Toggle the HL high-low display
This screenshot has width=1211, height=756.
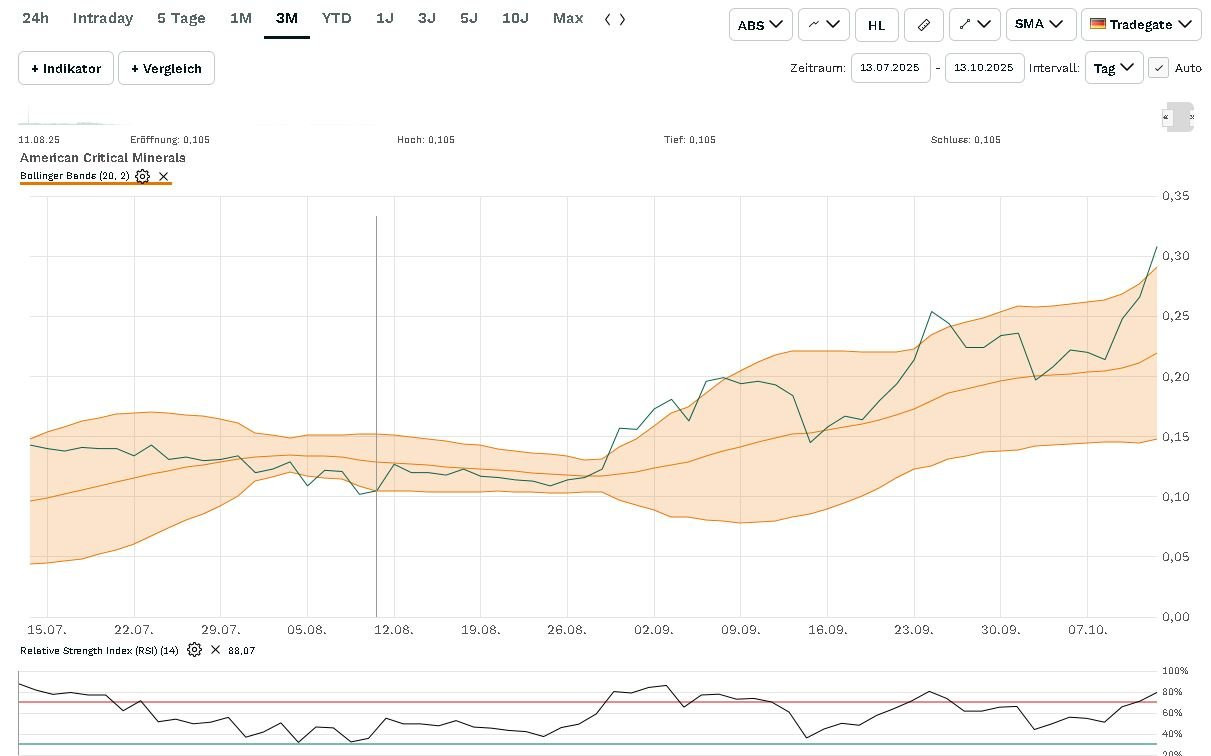876,25
